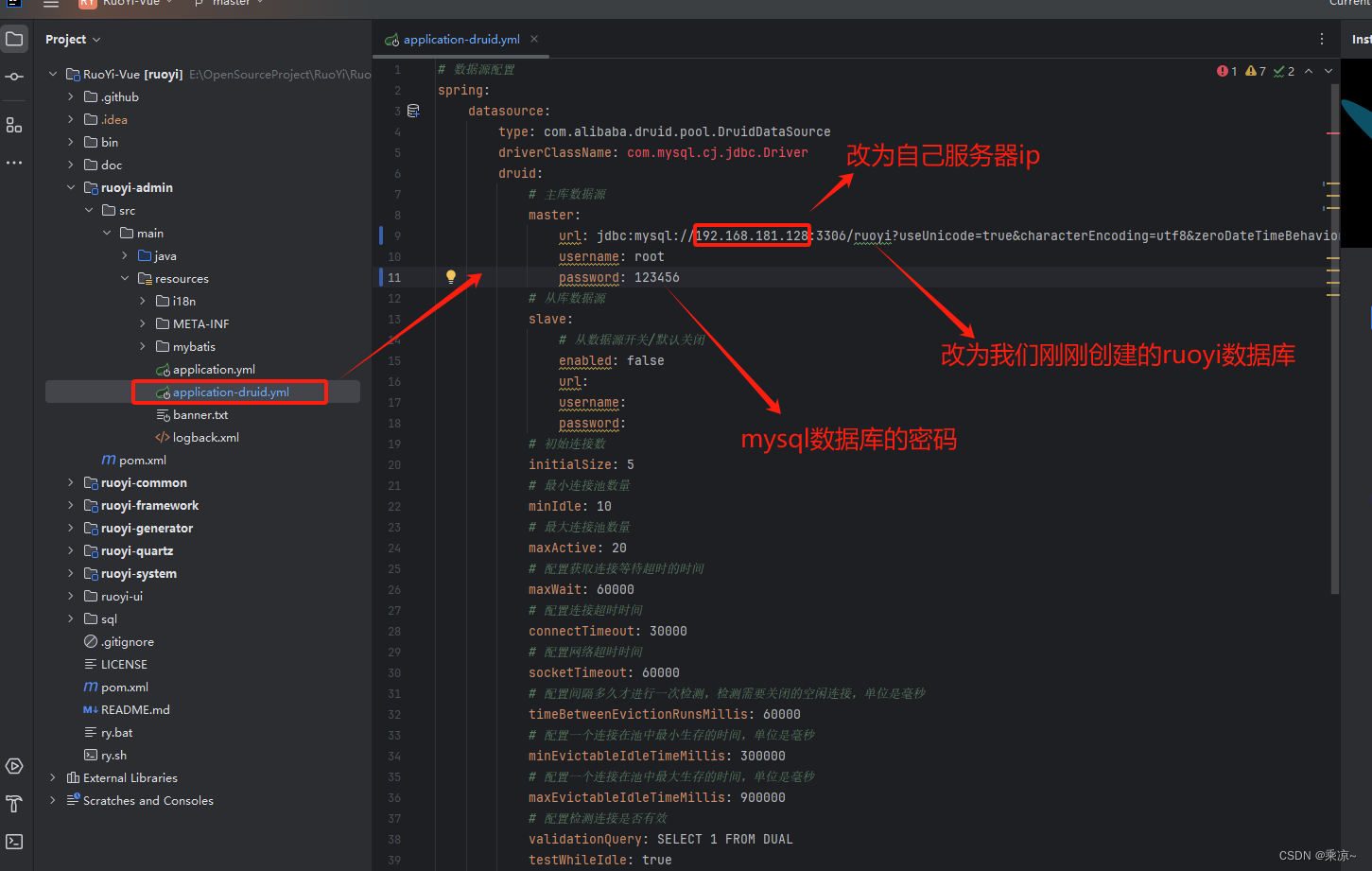
Task: Expand the bin folder
Action: pos(71,142)
